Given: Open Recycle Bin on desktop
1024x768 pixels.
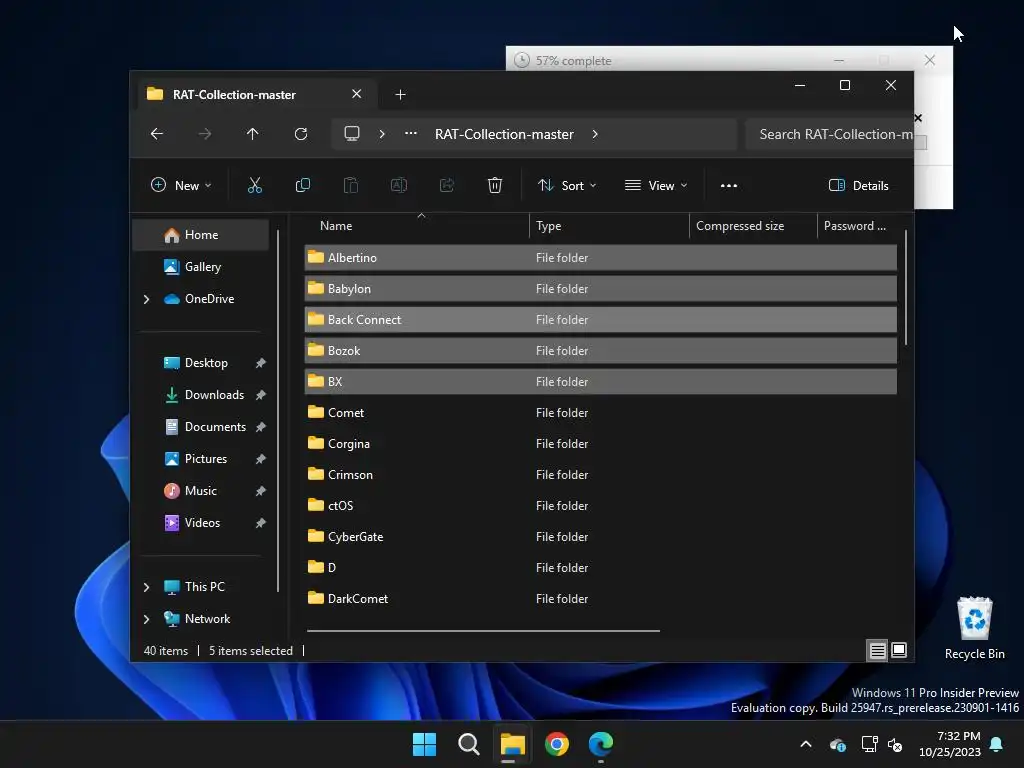Looking at the screenshot, I should [x=974, y=628].
